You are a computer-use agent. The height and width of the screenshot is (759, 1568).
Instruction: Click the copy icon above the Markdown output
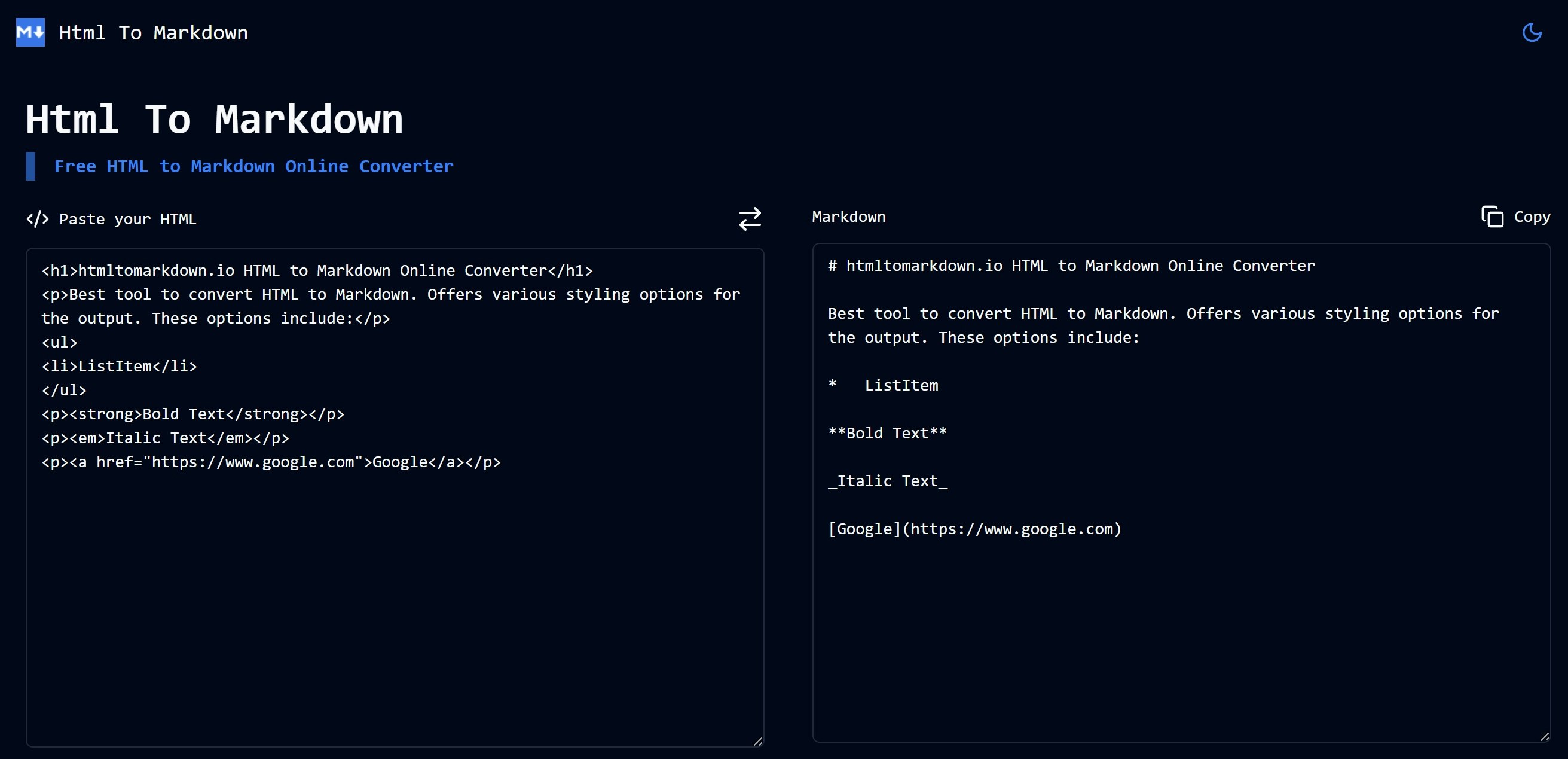pos(1492,217)
